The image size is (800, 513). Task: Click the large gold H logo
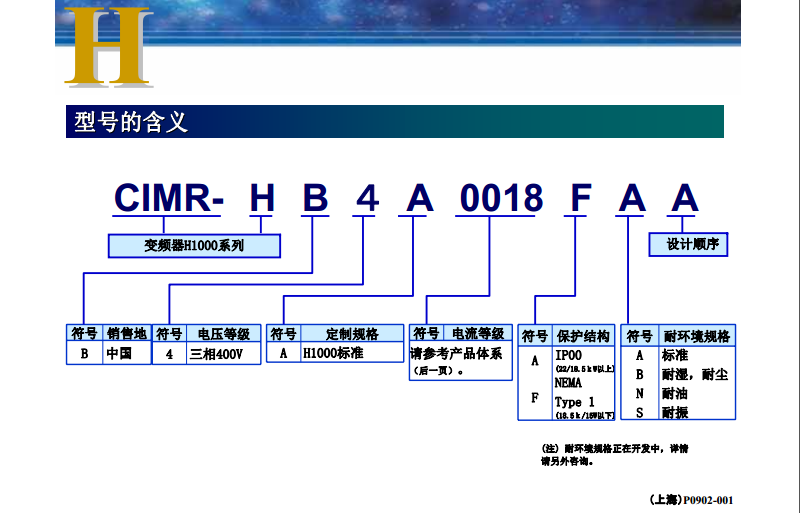tap(108, 47)
